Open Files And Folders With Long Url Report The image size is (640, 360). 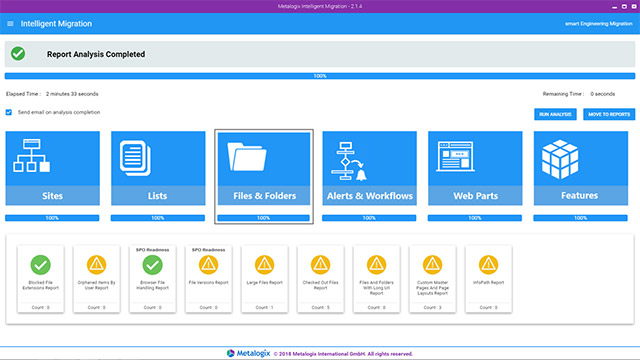(x=376, y=279)
